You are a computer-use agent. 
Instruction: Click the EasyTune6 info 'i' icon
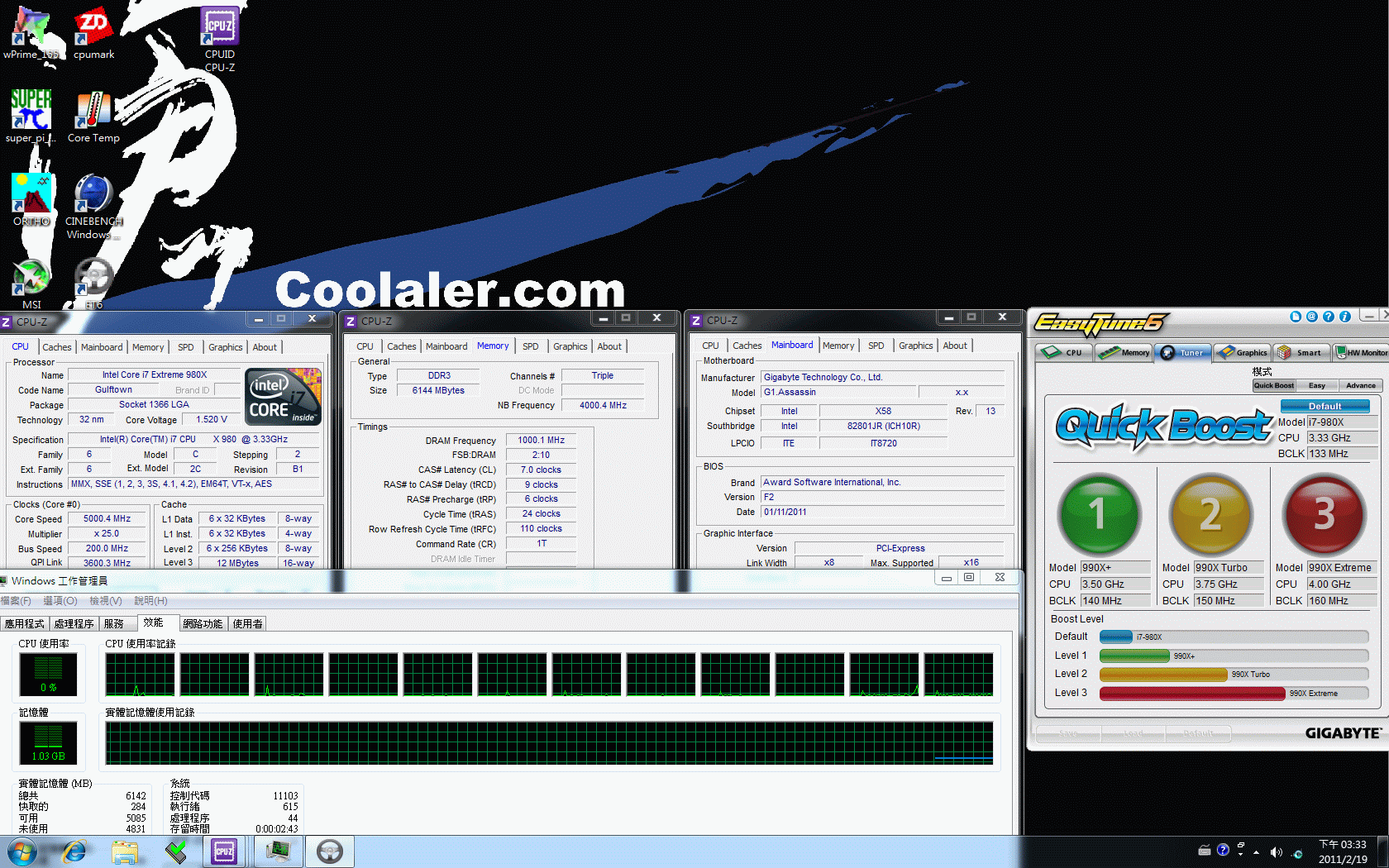point(1345,317)
